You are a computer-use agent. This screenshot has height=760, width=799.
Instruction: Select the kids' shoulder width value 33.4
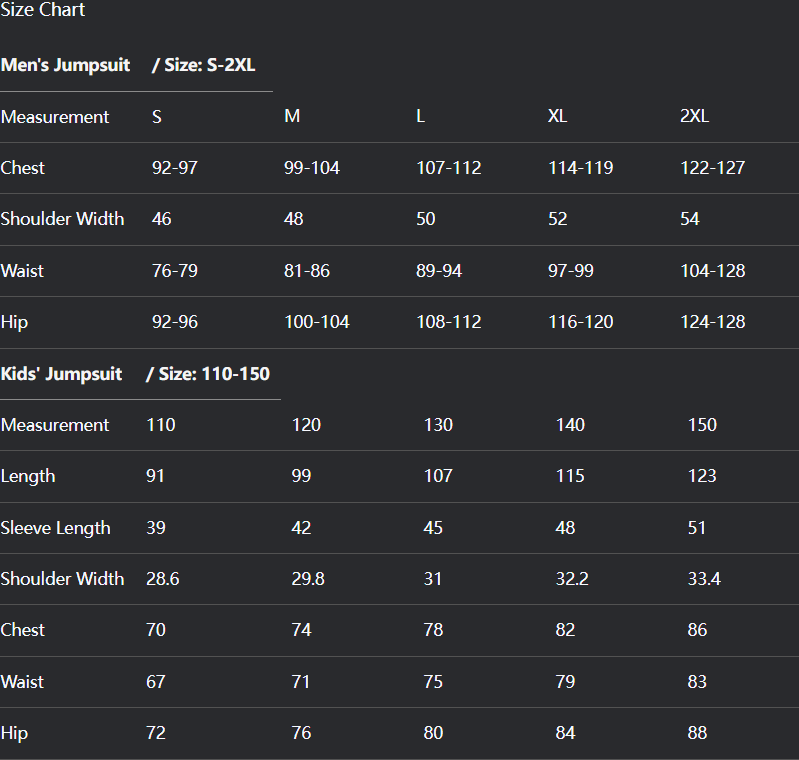point(704,579)
